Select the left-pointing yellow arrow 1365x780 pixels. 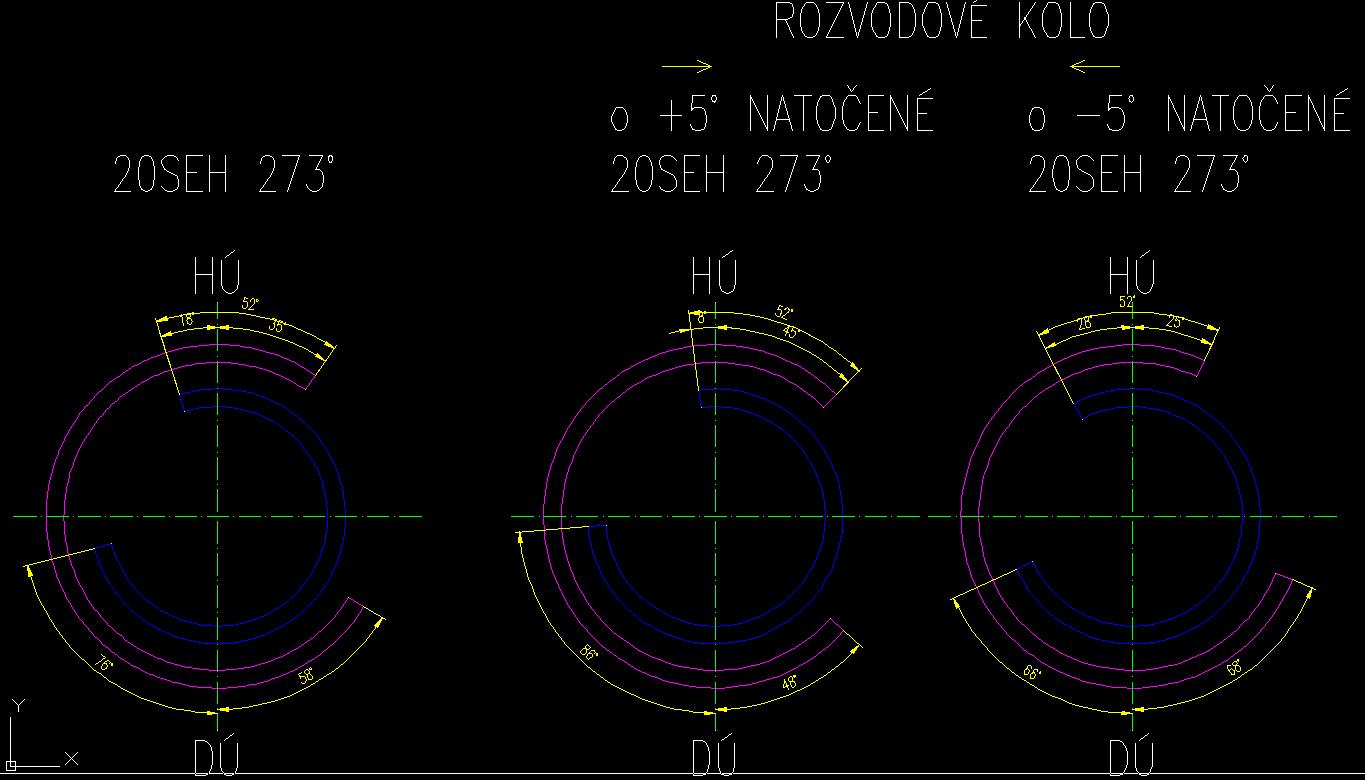(x=1094, y=67)
